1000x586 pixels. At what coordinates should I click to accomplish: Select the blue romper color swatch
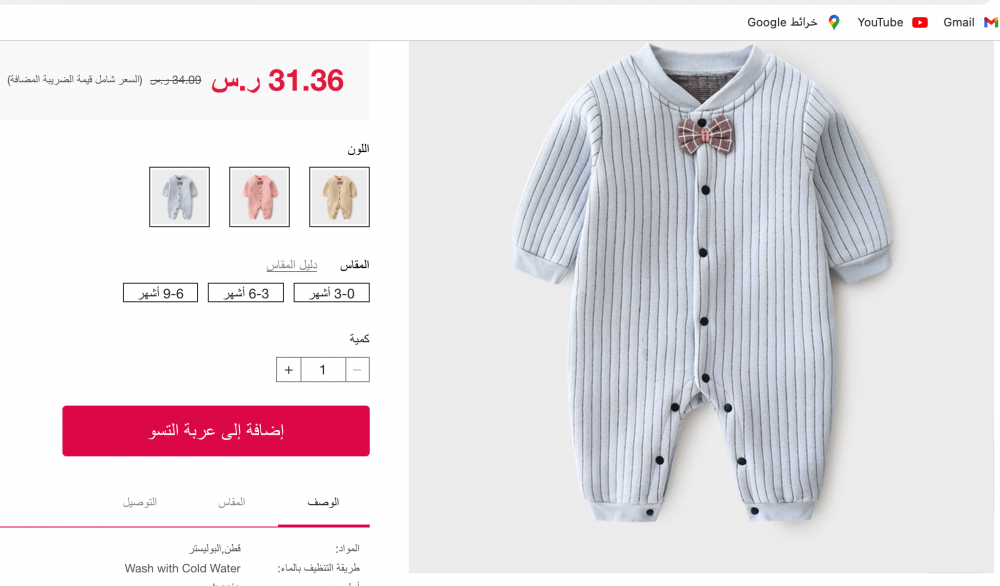click(179, 197)
